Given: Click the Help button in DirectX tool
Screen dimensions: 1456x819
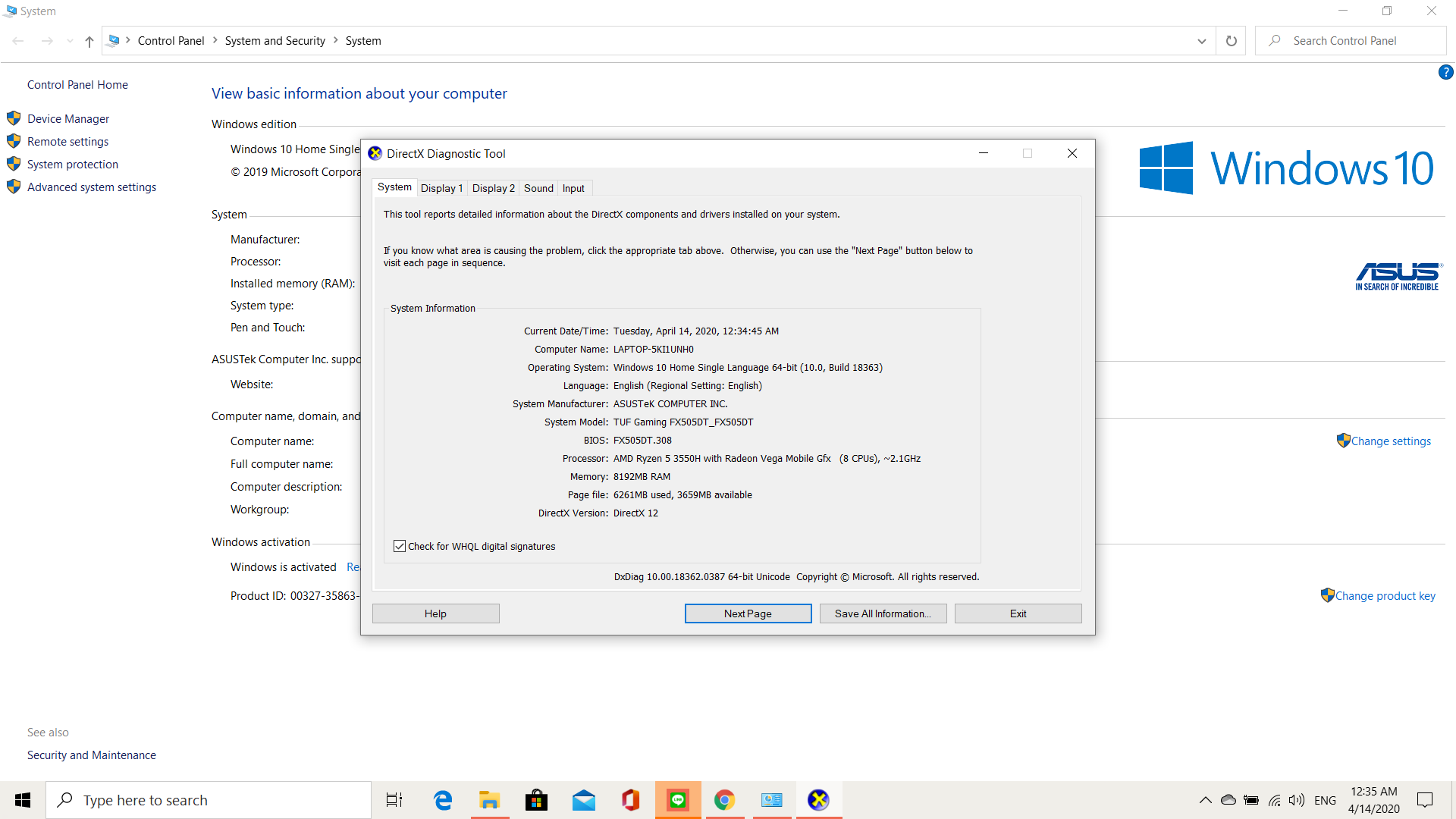Looking at the screenshot, I should click(x=435, y=613).
